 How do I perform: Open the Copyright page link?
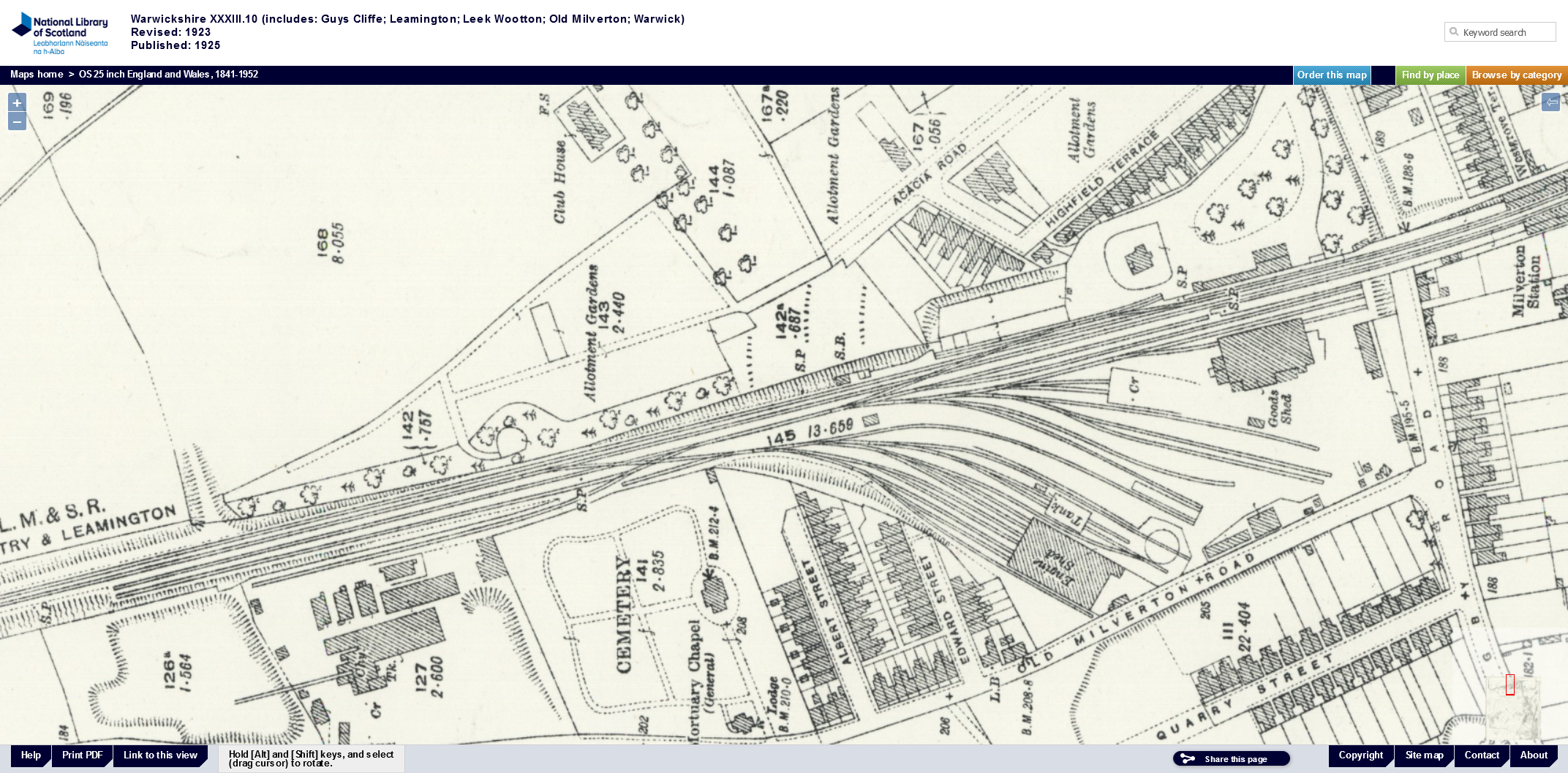pos(1360,755)
